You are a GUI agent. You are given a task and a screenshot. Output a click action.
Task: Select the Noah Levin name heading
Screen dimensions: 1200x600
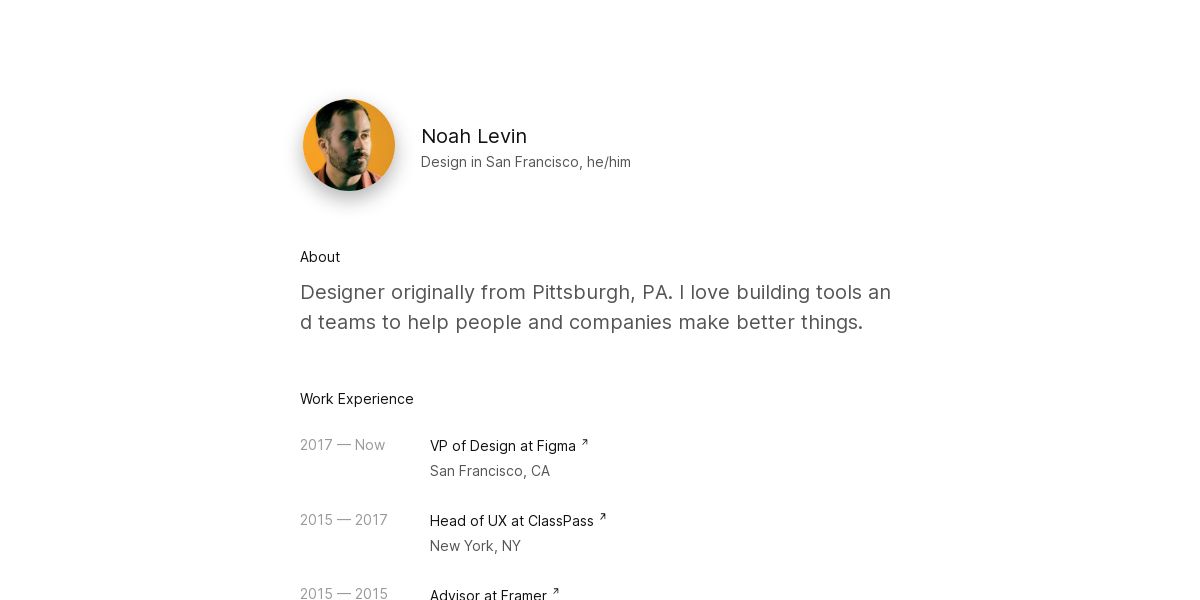[x=474, y=136]
